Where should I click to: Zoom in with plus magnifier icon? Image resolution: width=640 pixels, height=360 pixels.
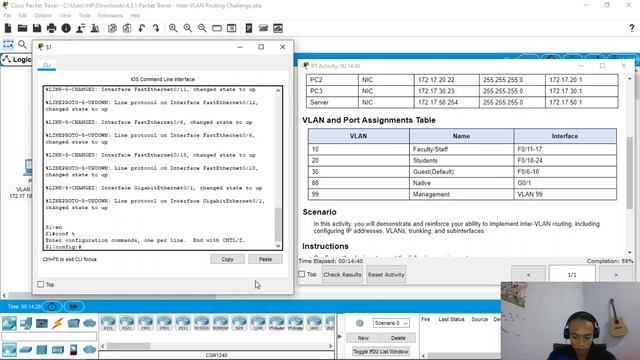173,28
